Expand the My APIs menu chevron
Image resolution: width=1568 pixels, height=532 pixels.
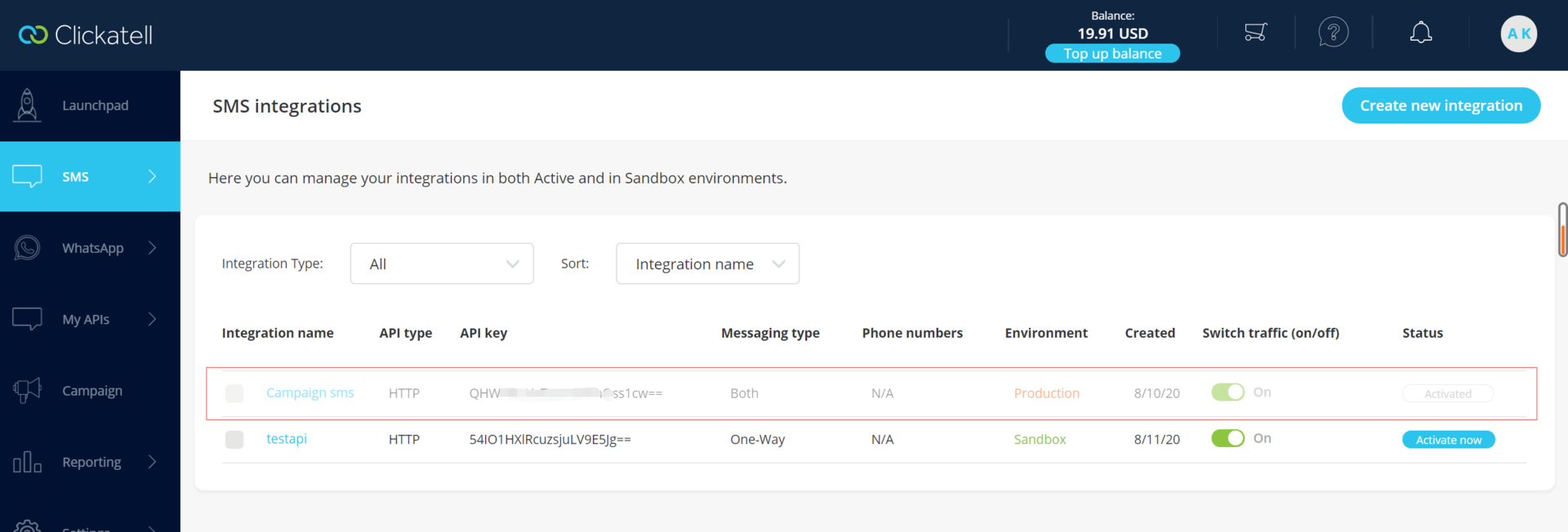152,319
